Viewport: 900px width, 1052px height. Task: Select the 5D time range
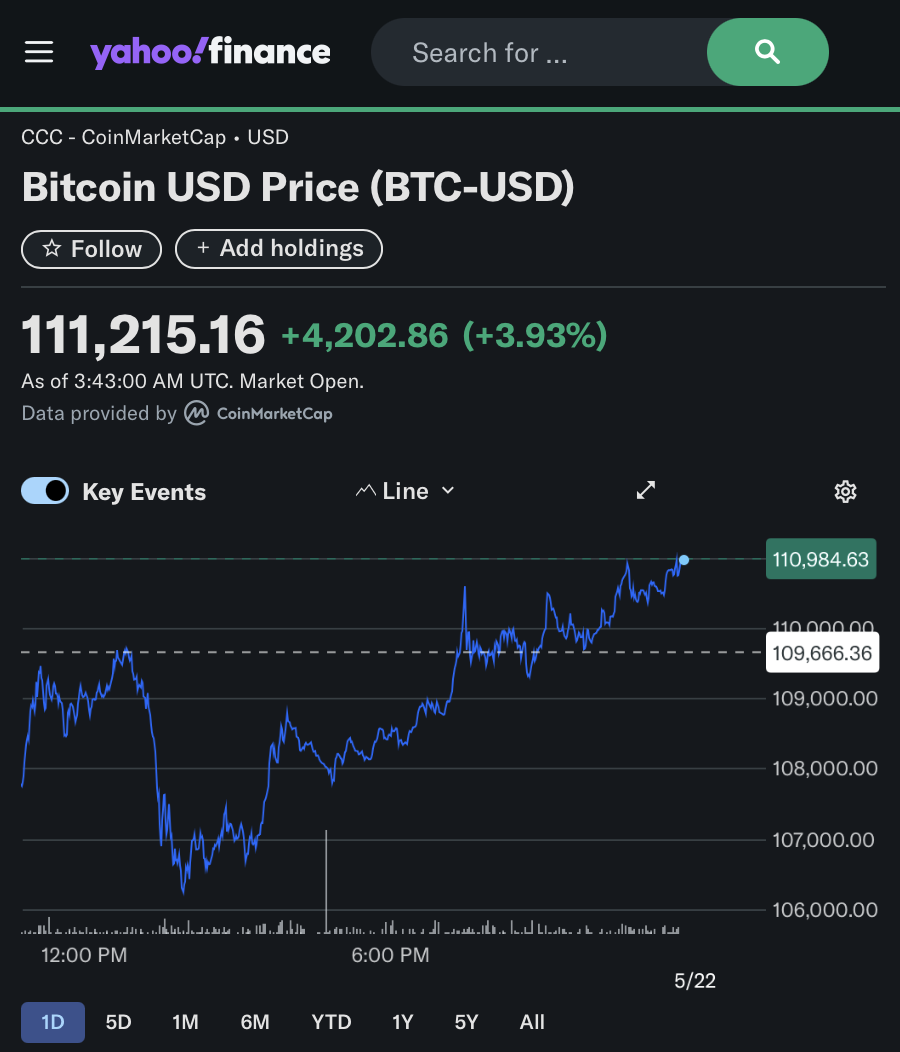(119, 1022)
